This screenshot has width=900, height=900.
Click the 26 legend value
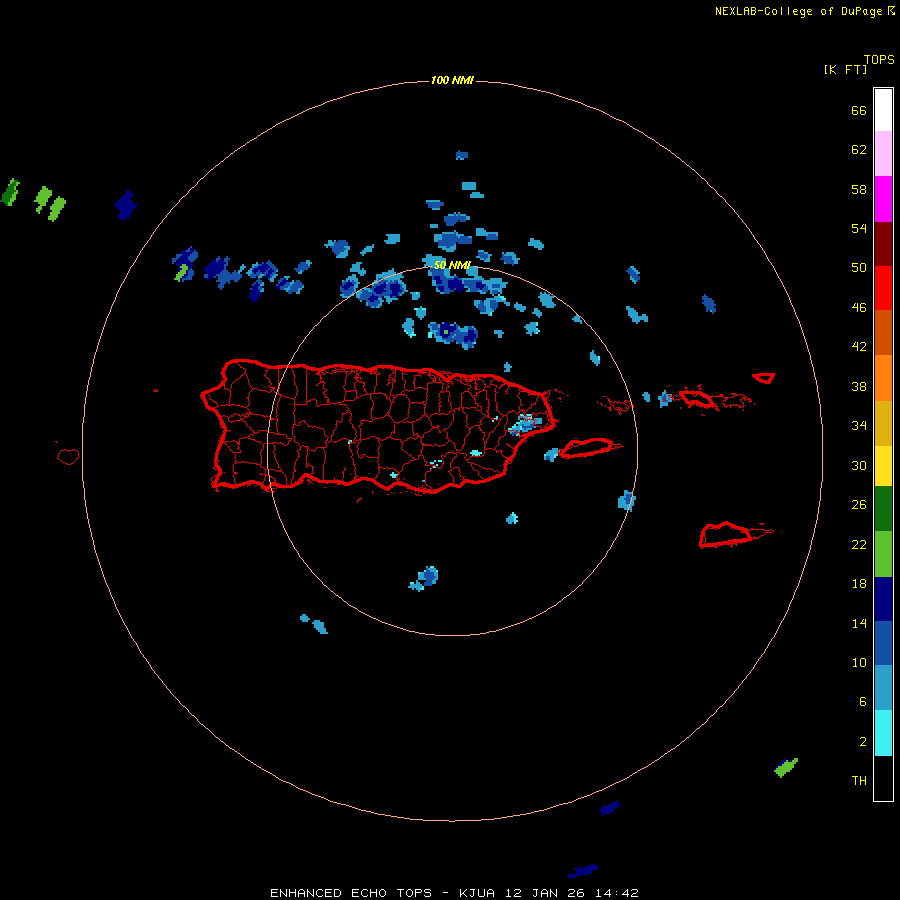pyautogui.click(x=859, y=505)
